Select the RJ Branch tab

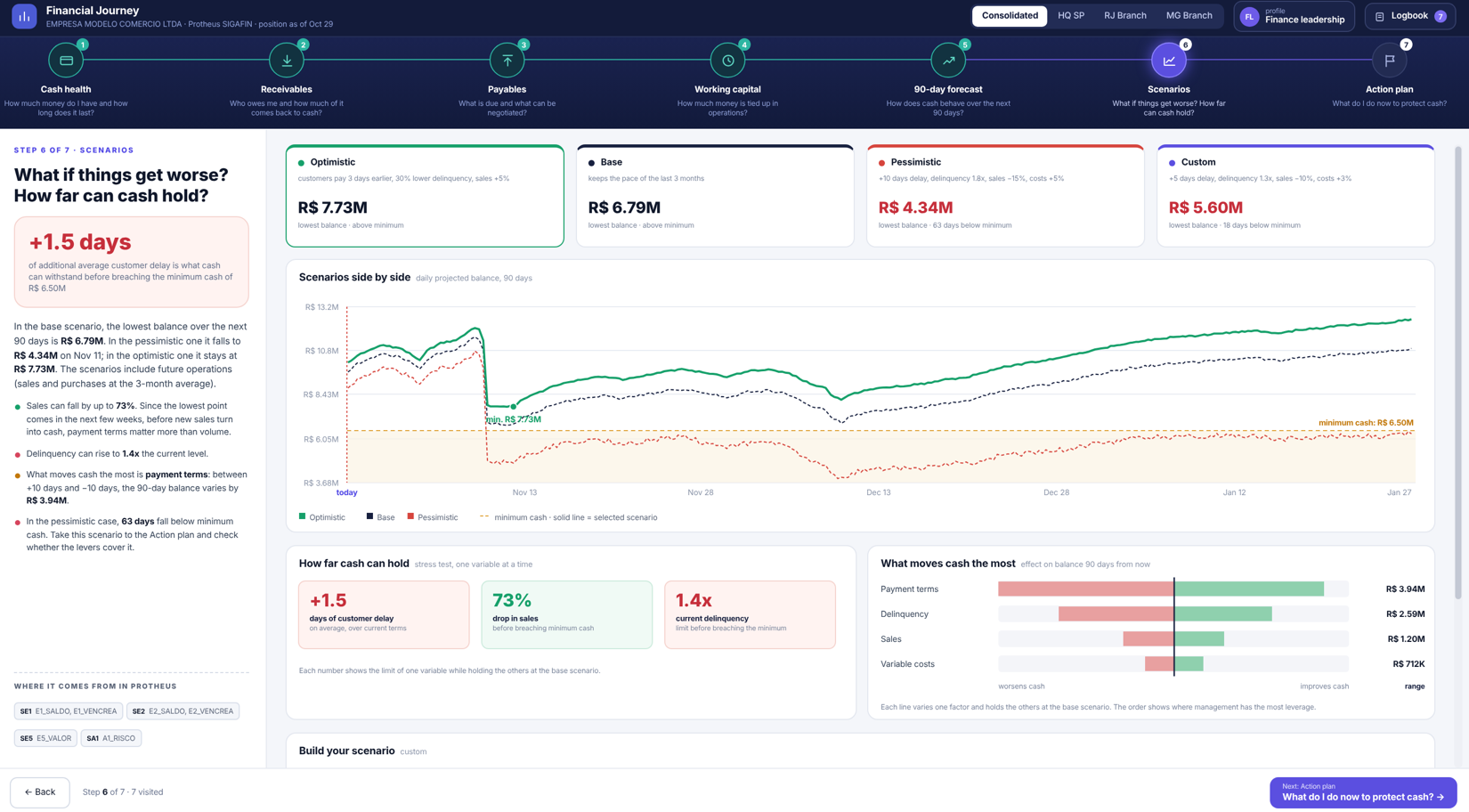coord(1125,16)
